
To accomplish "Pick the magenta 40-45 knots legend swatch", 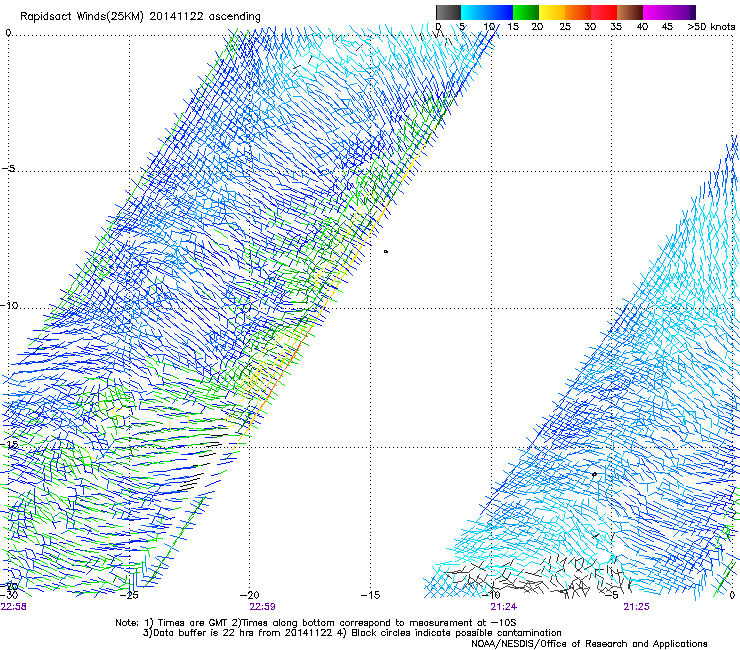I will [656, 12].
